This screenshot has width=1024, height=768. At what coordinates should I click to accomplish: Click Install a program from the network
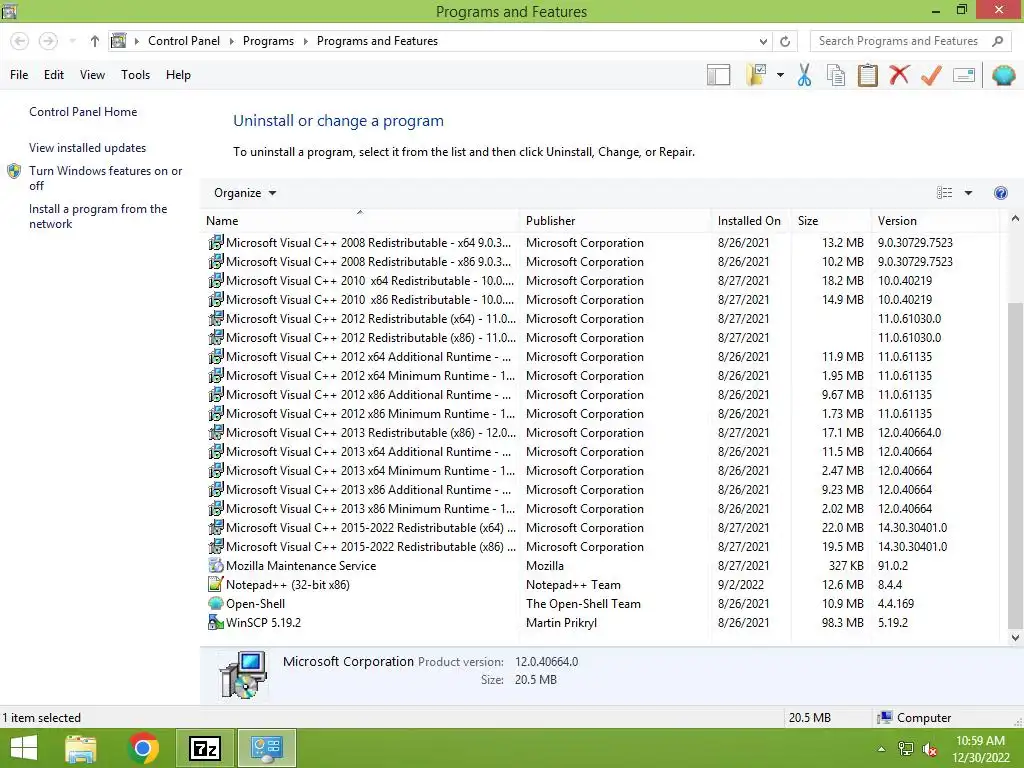tap(98, 216)
